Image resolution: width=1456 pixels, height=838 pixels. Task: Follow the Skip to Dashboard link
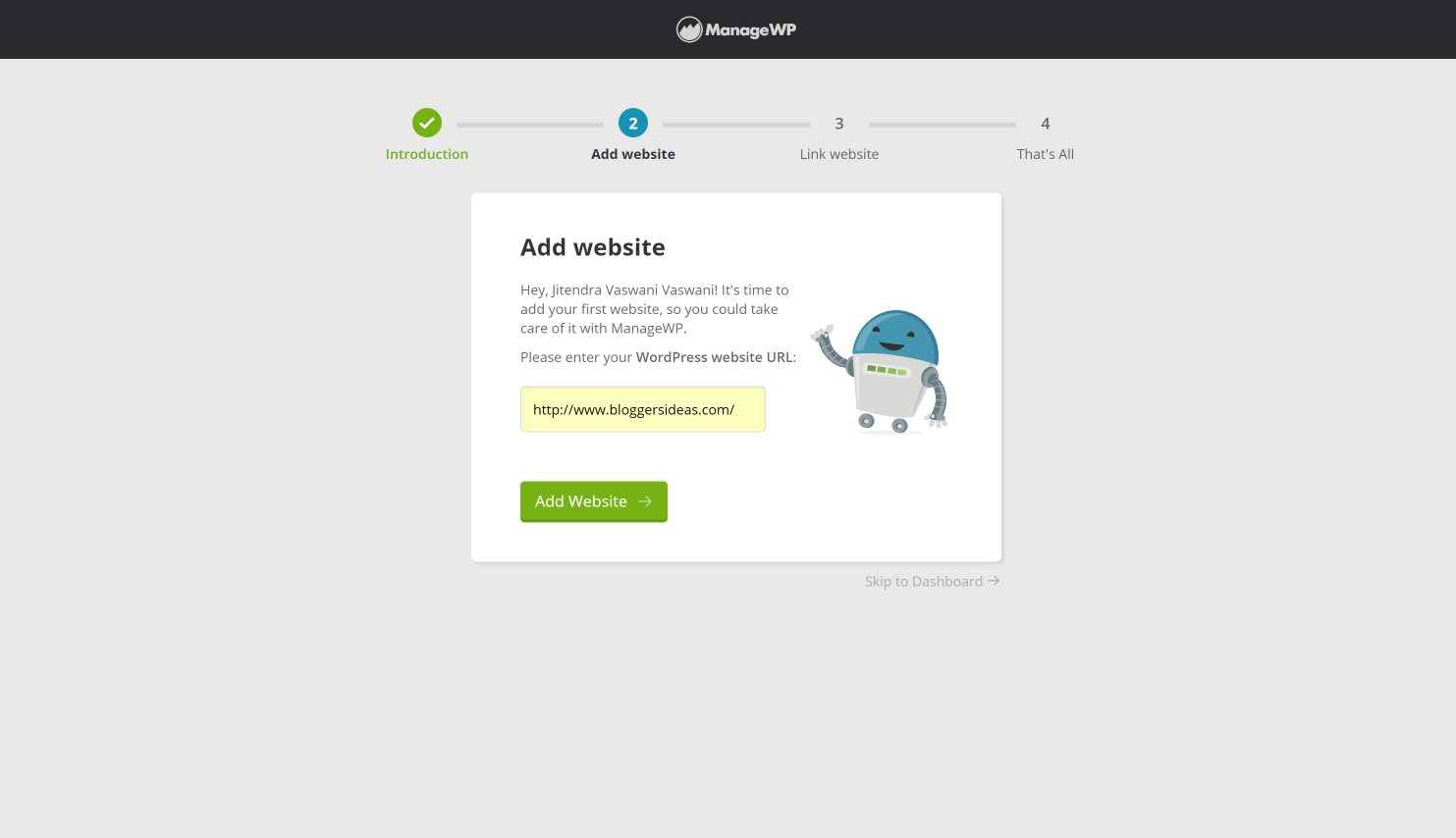pyautogui.click(x=923, y=580)
